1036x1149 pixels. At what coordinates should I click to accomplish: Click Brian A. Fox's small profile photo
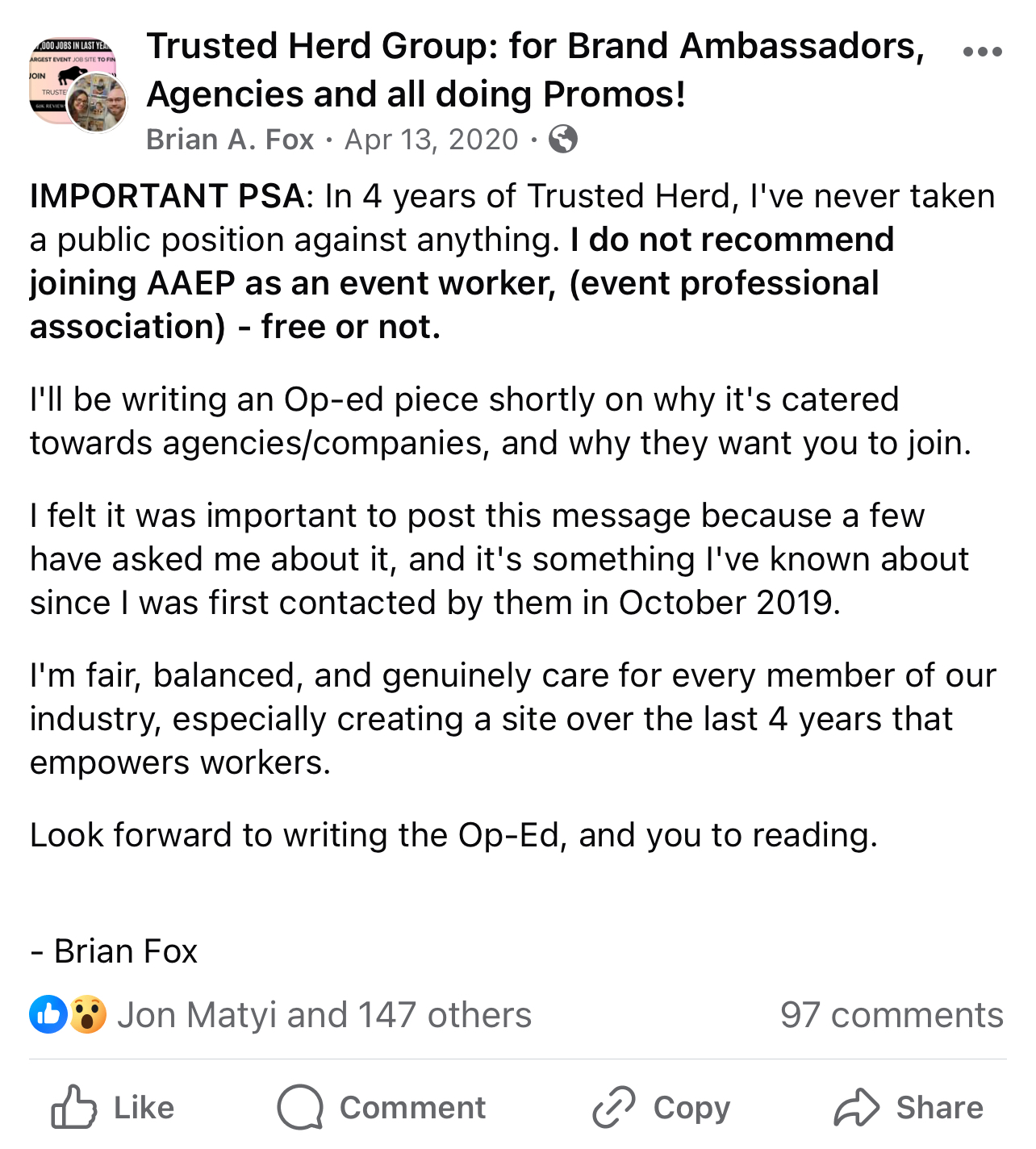(98, 104)
